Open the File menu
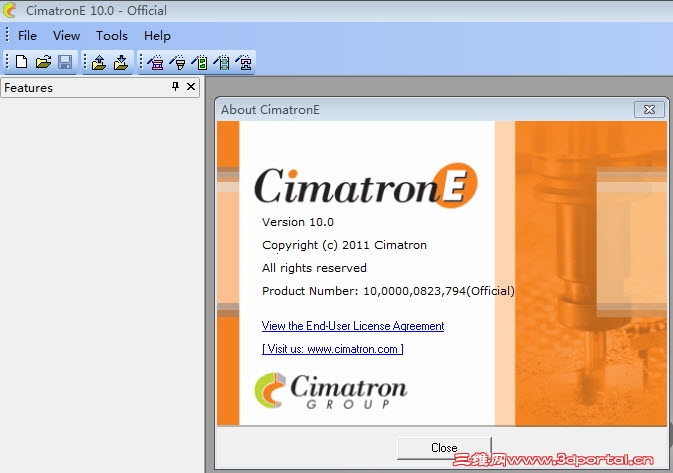The height and width of the screenshot is (473, 673). (27, 36)
